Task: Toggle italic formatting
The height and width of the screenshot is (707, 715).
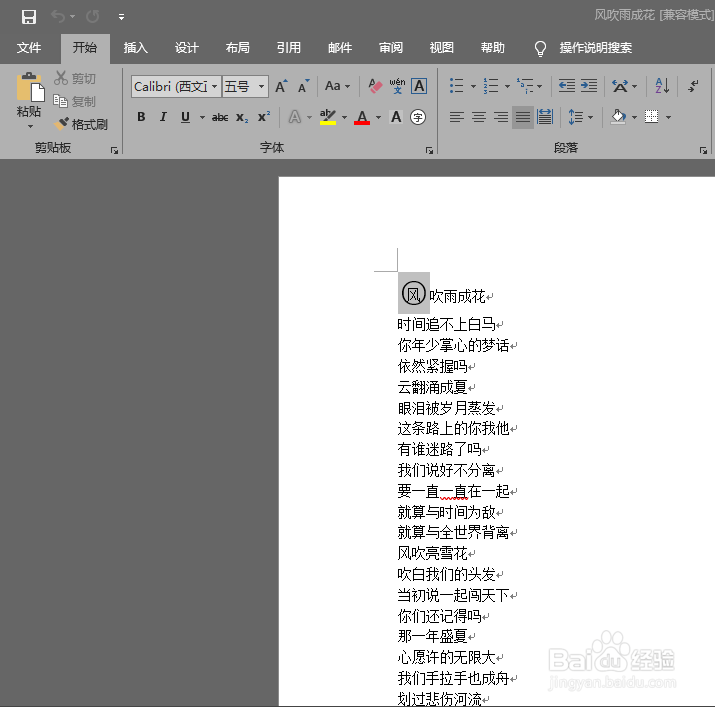Action: click(163, 117)
